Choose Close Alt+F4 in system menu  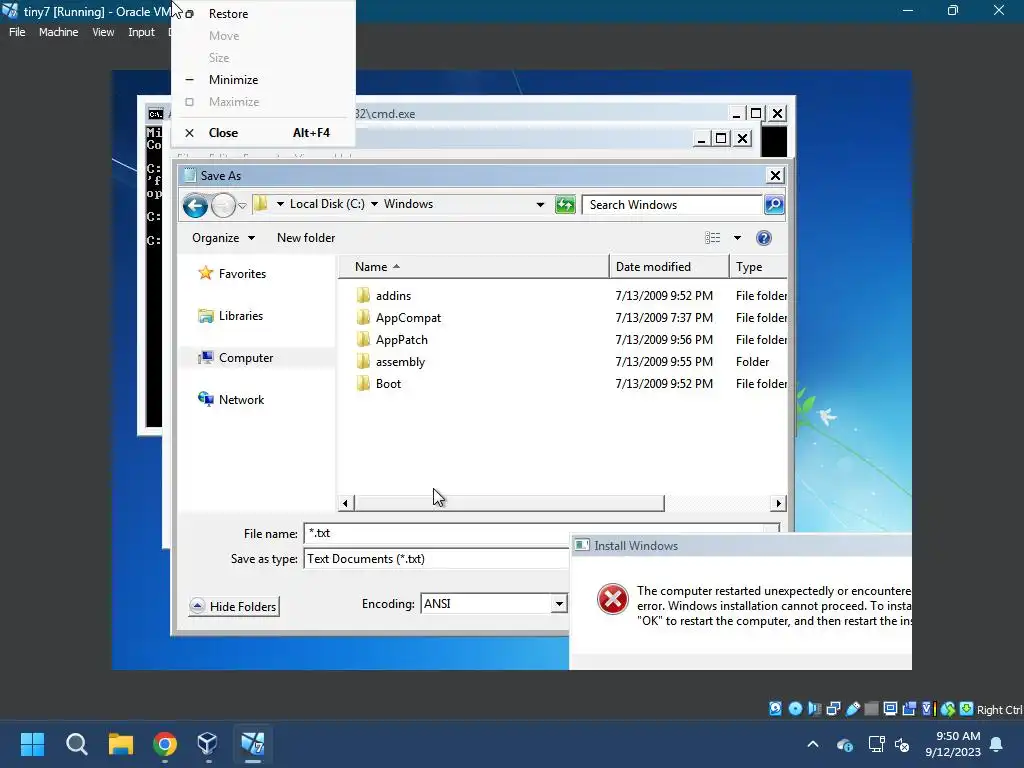[x=263, y=133]
